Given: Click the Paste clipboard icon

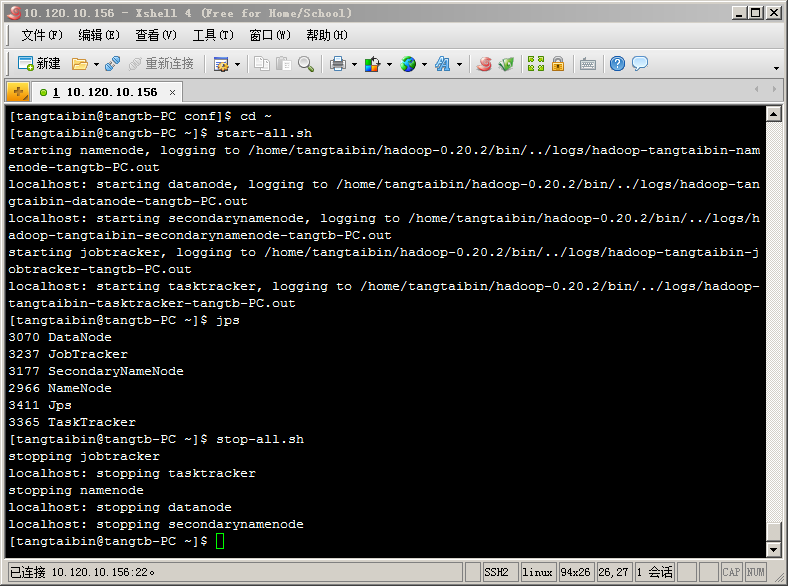Looking at the screenshot, I should point(284,64).
